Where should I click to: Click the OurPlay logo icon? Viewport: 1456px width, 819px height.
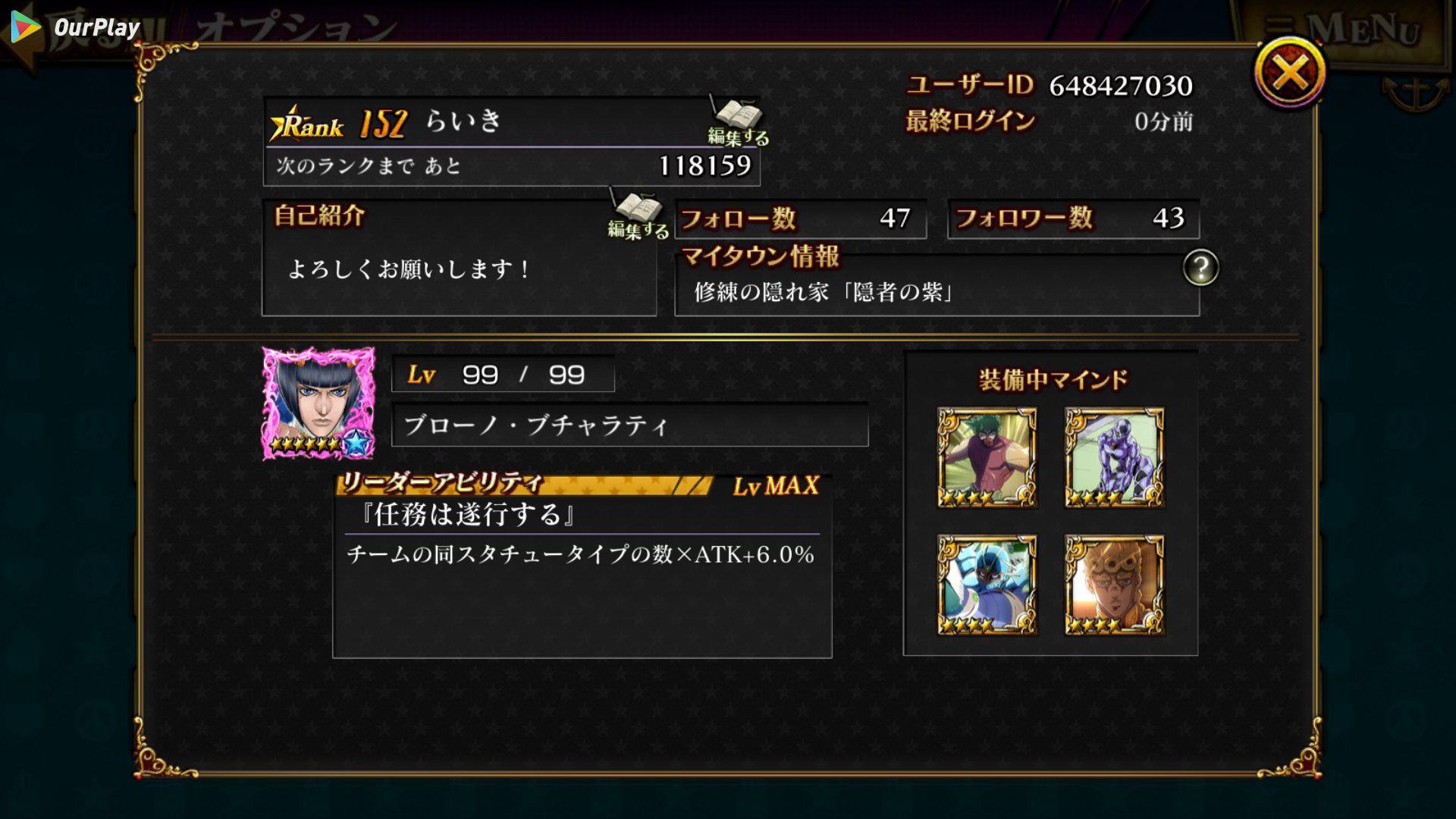pos(26,28)
